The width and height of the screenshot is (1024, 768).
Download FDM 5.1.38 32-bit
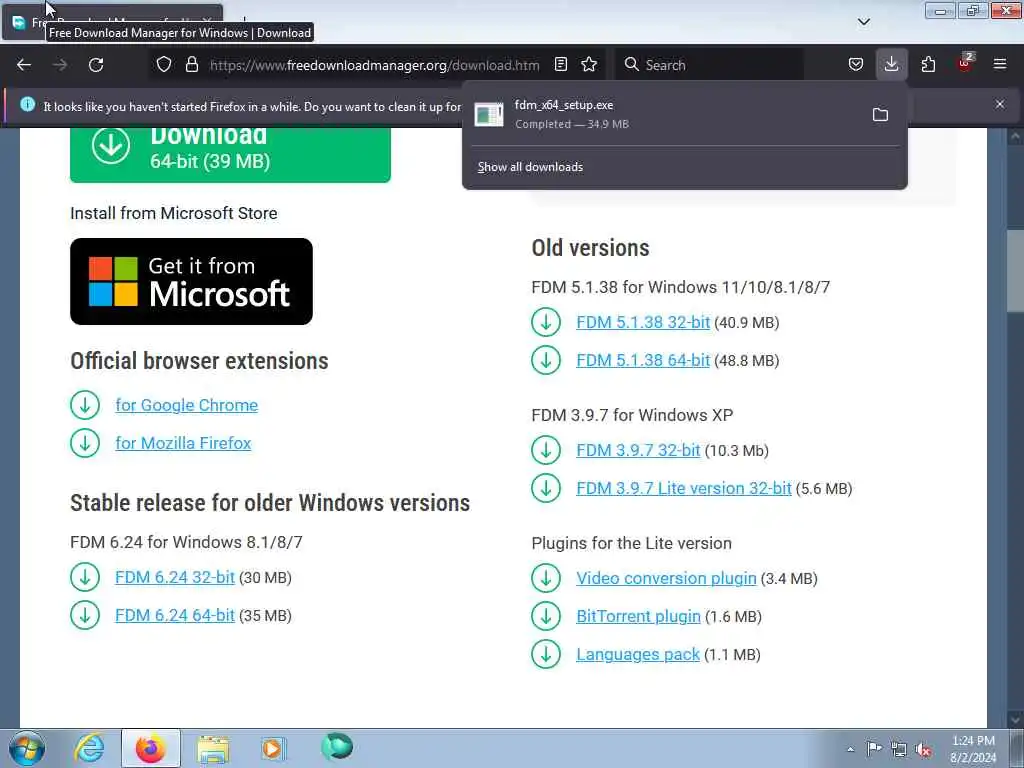643,323
